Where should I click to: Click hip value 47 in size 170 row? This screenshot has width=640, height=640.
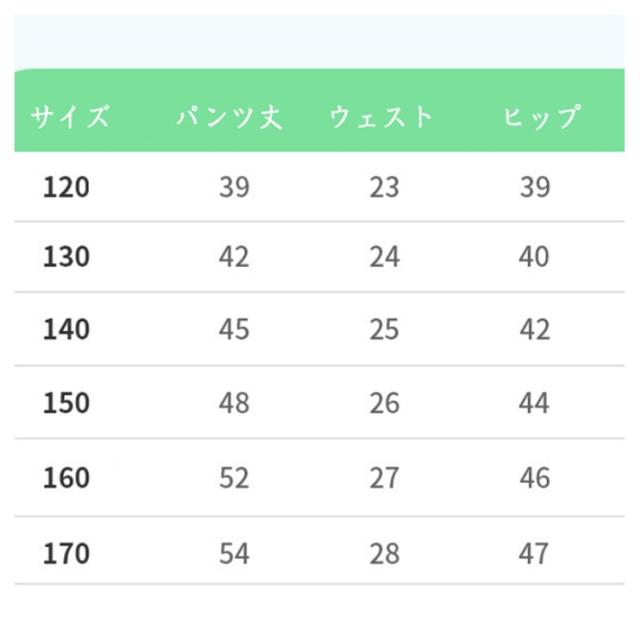coord(535,552)
